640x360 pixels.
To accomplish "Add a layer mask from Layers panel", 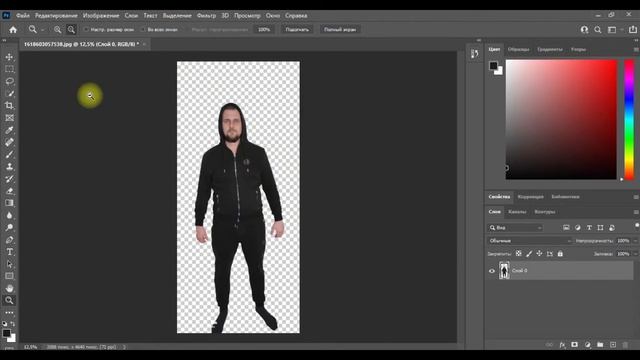I will [x=575, y=345].
